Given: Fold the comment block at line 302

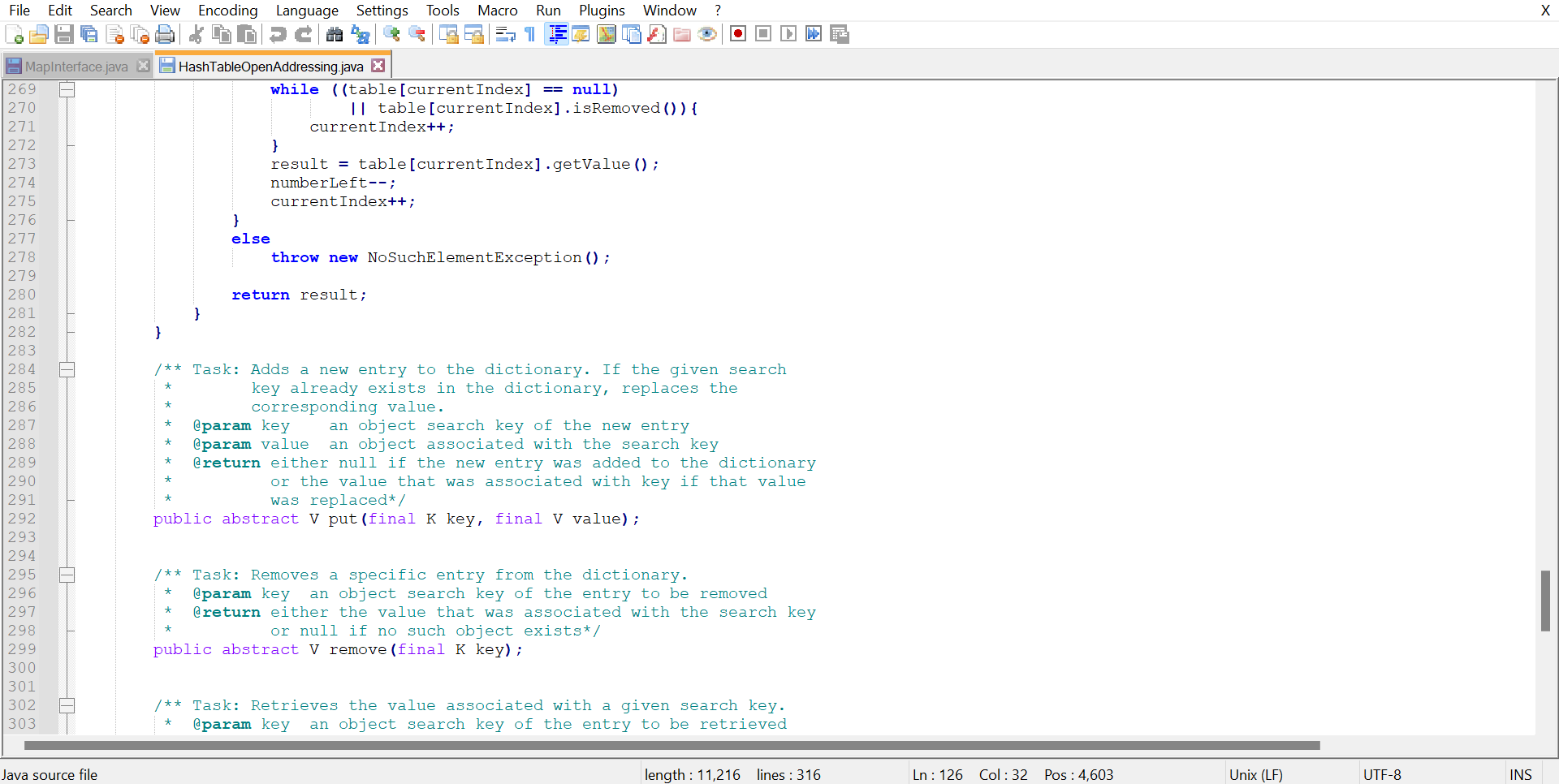Looking at the screenshot, I should (67, 705).
